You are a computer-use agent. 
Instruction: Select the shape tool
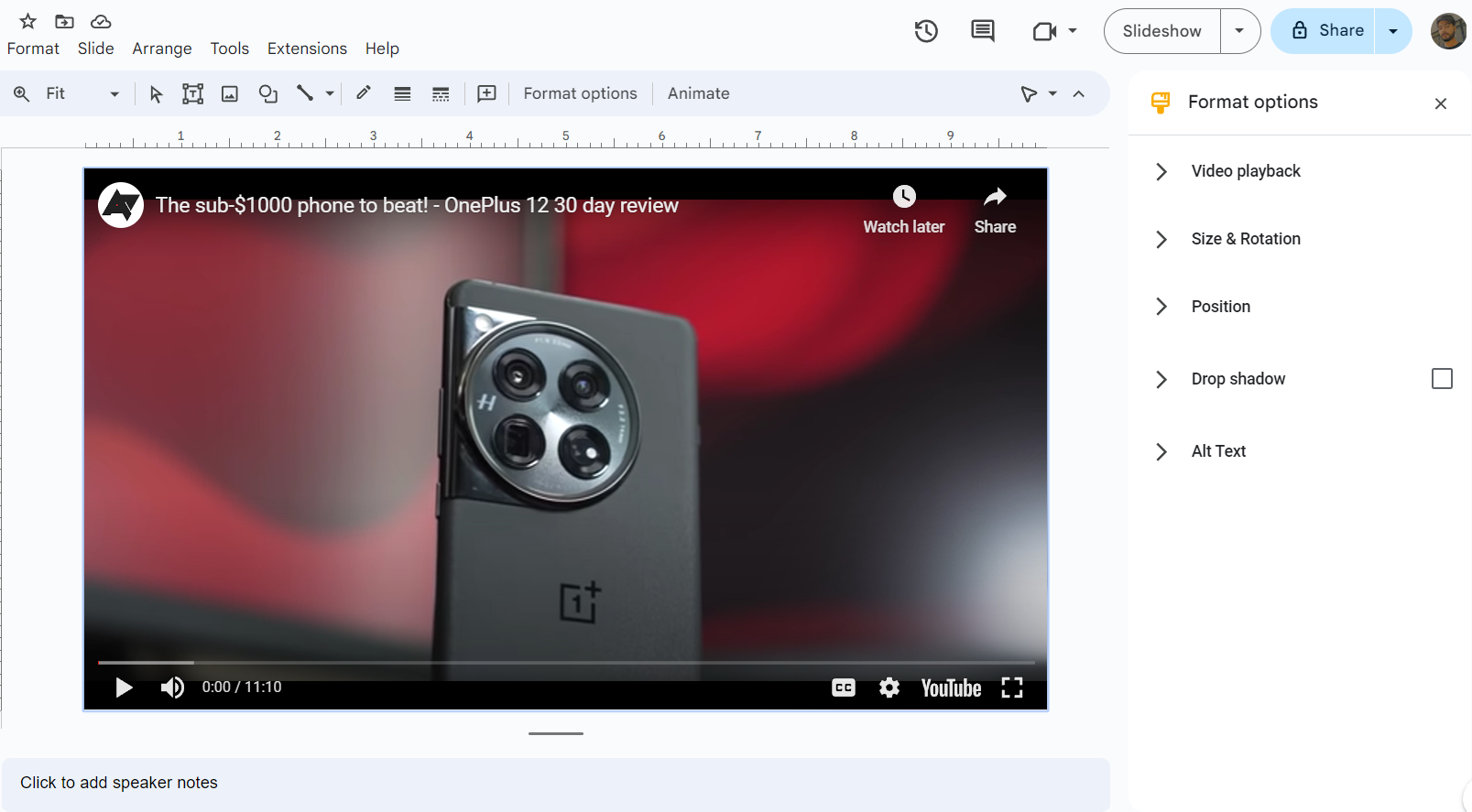click(267, 93)
